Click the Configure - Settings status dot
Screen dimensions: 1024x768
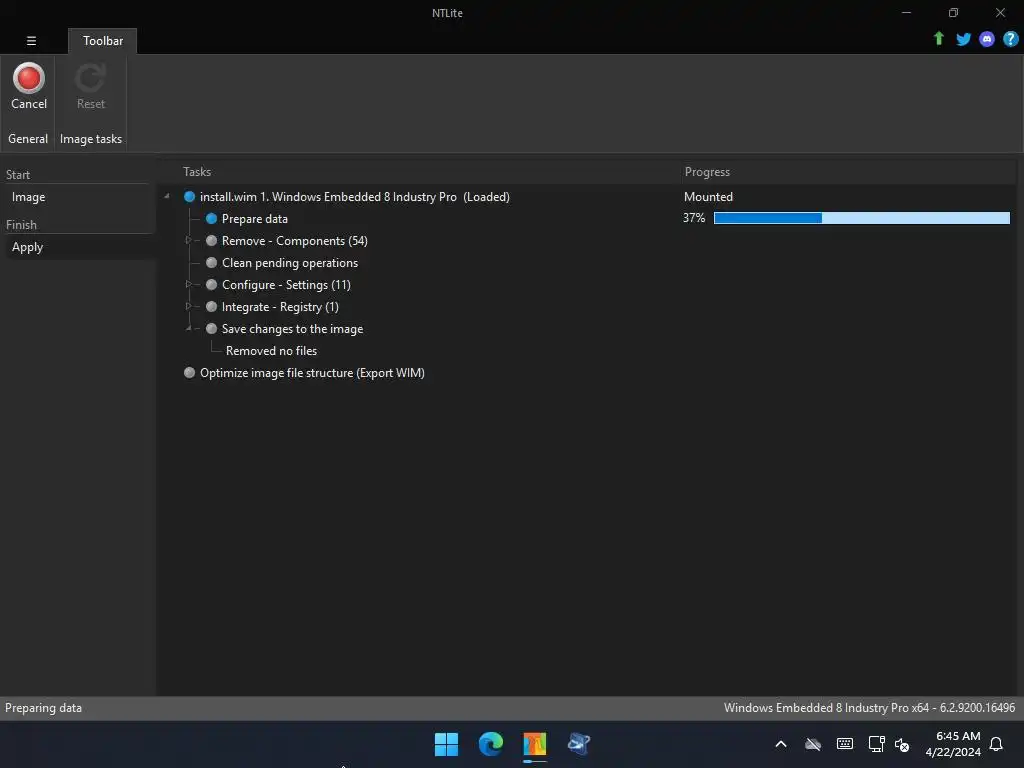point(211,284)
